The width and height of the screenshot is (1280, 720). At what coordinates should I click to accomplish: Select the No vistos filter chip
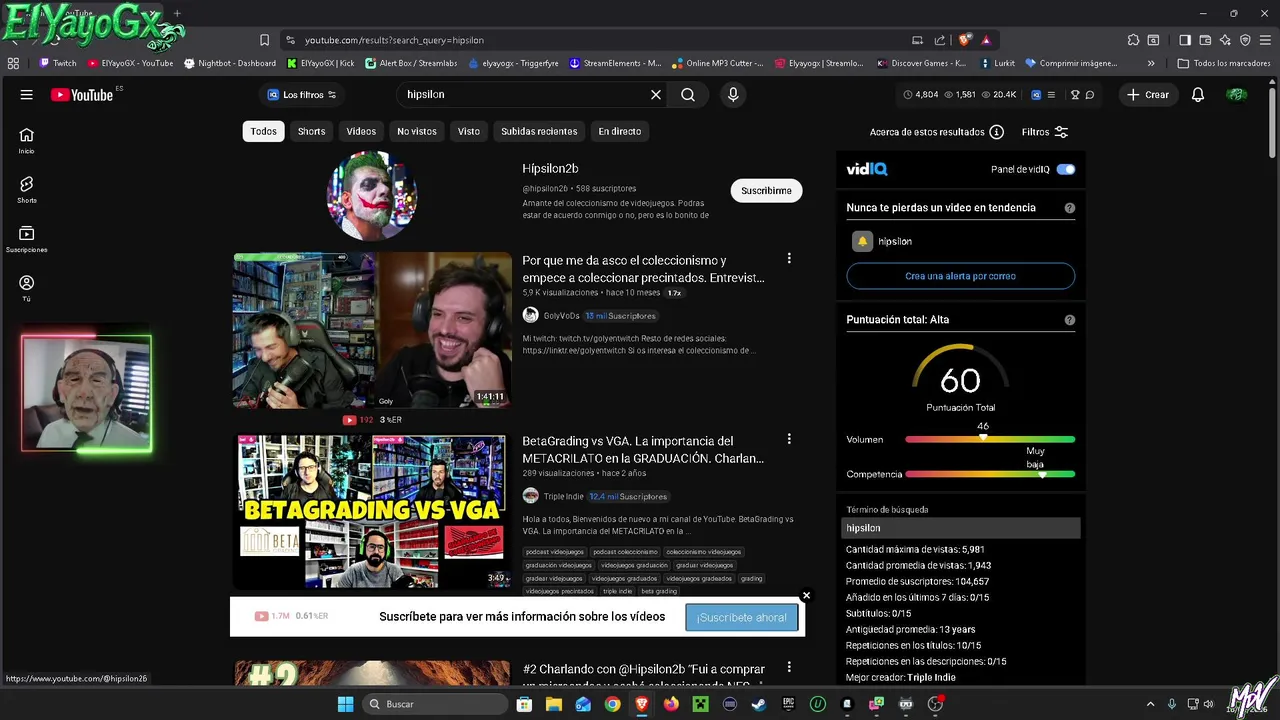click(417, 131)
